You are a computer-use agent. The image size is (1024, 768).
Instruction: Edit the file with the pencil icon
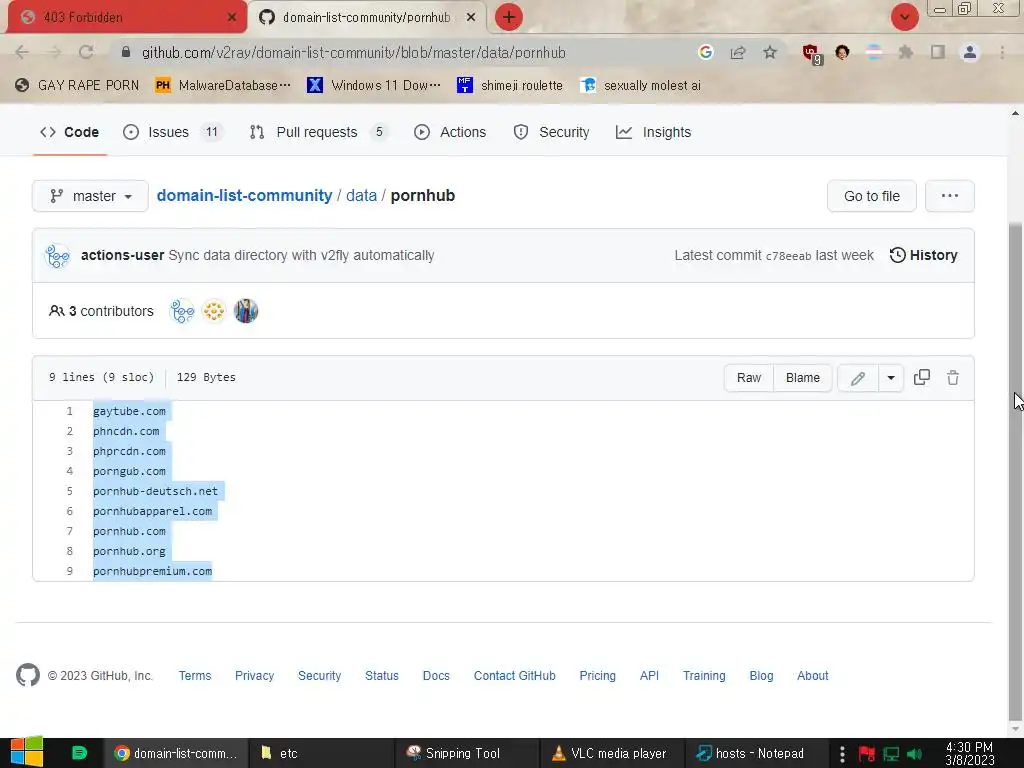(858, 377)
